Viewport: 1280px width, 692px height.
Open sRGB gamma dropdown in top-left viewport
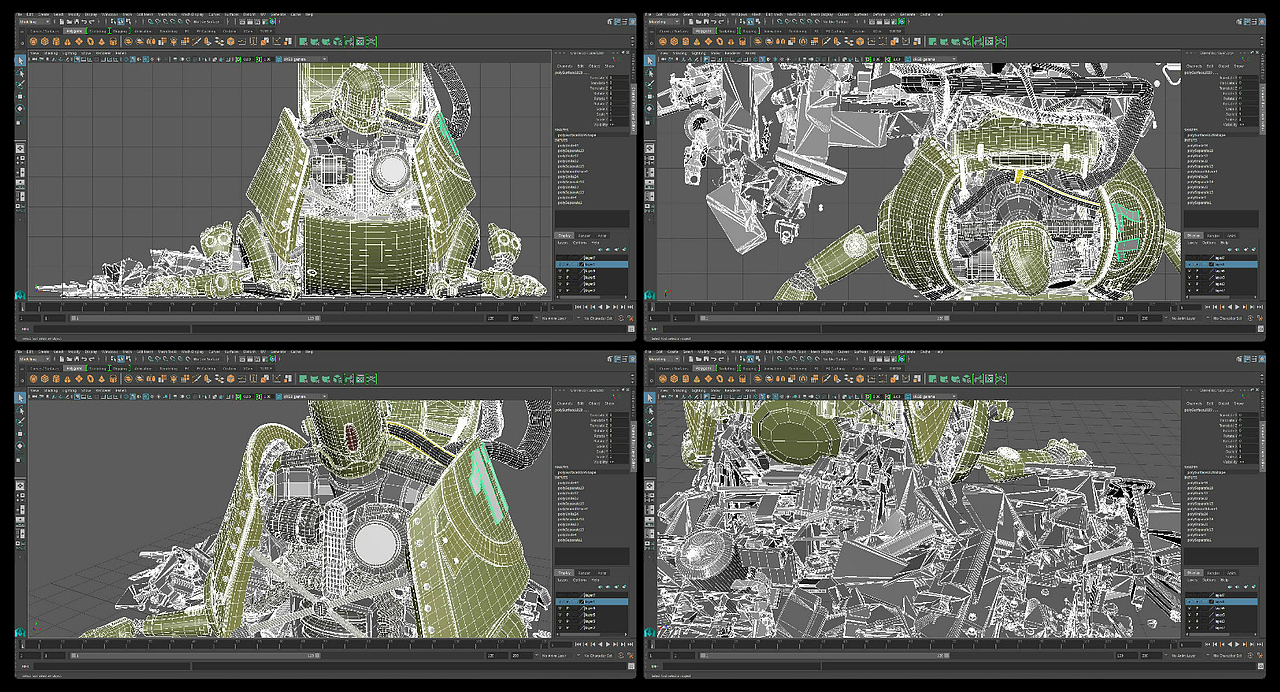coord(300,59)
